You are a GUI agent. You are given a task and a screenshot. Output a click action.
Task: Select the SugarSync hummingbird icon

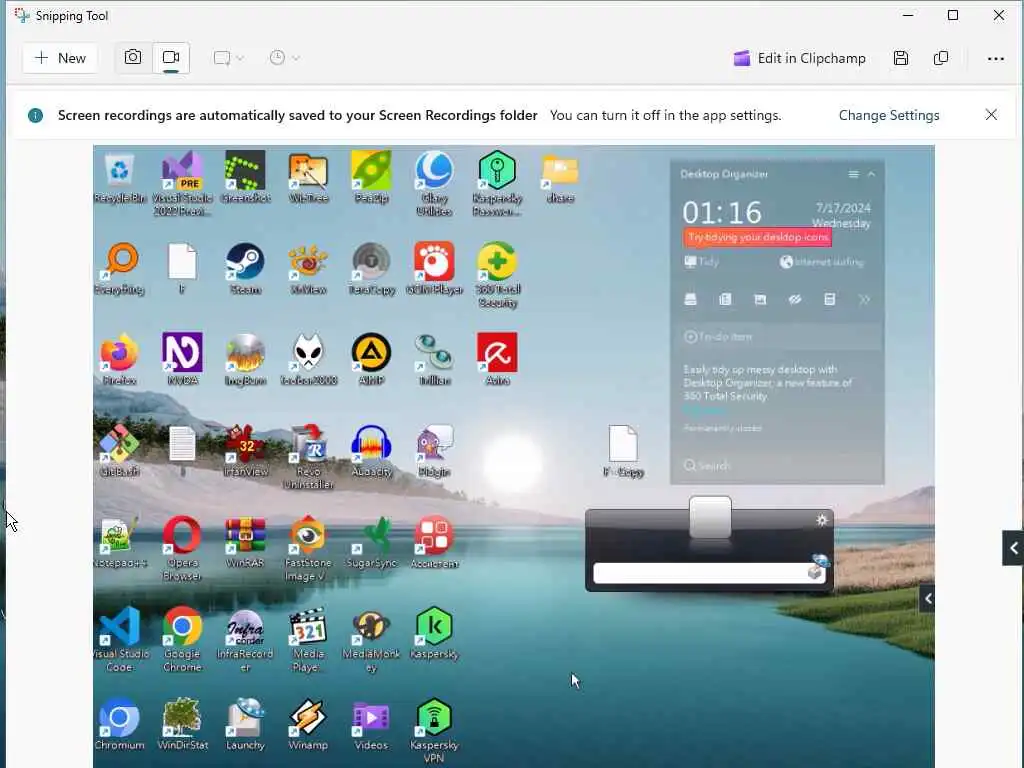point(371,542)
